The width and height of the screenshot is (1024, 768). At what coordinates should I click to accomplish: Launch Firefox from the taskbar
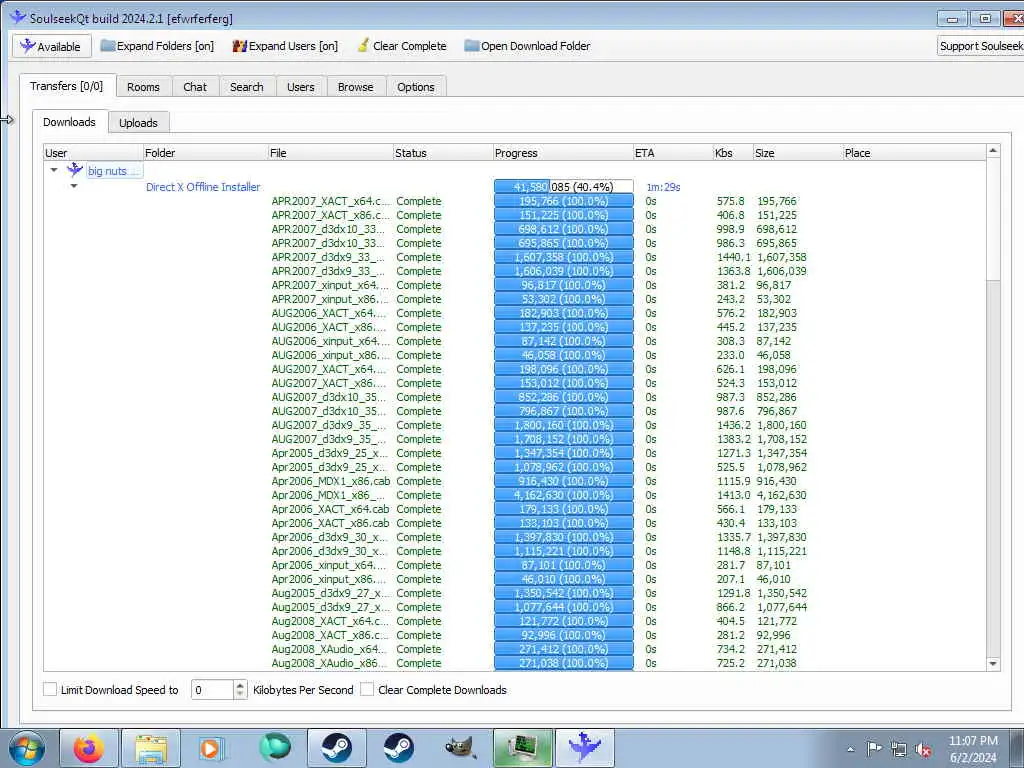coord(89,748)
